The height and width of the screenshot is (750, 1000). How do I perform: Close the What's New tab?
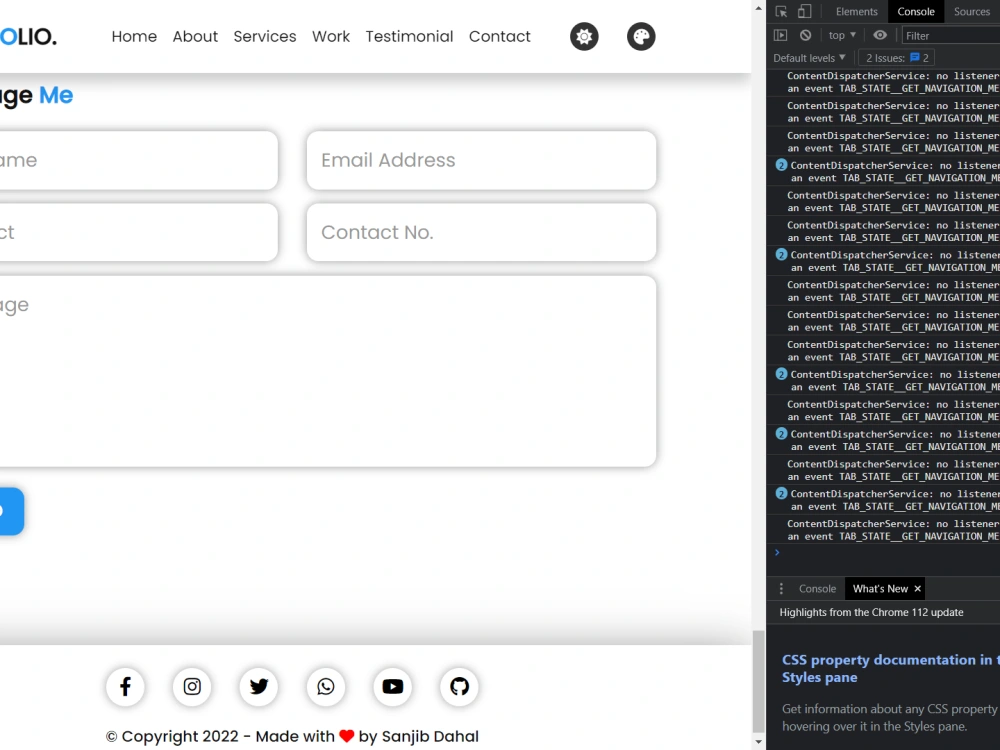coord(918,589)
